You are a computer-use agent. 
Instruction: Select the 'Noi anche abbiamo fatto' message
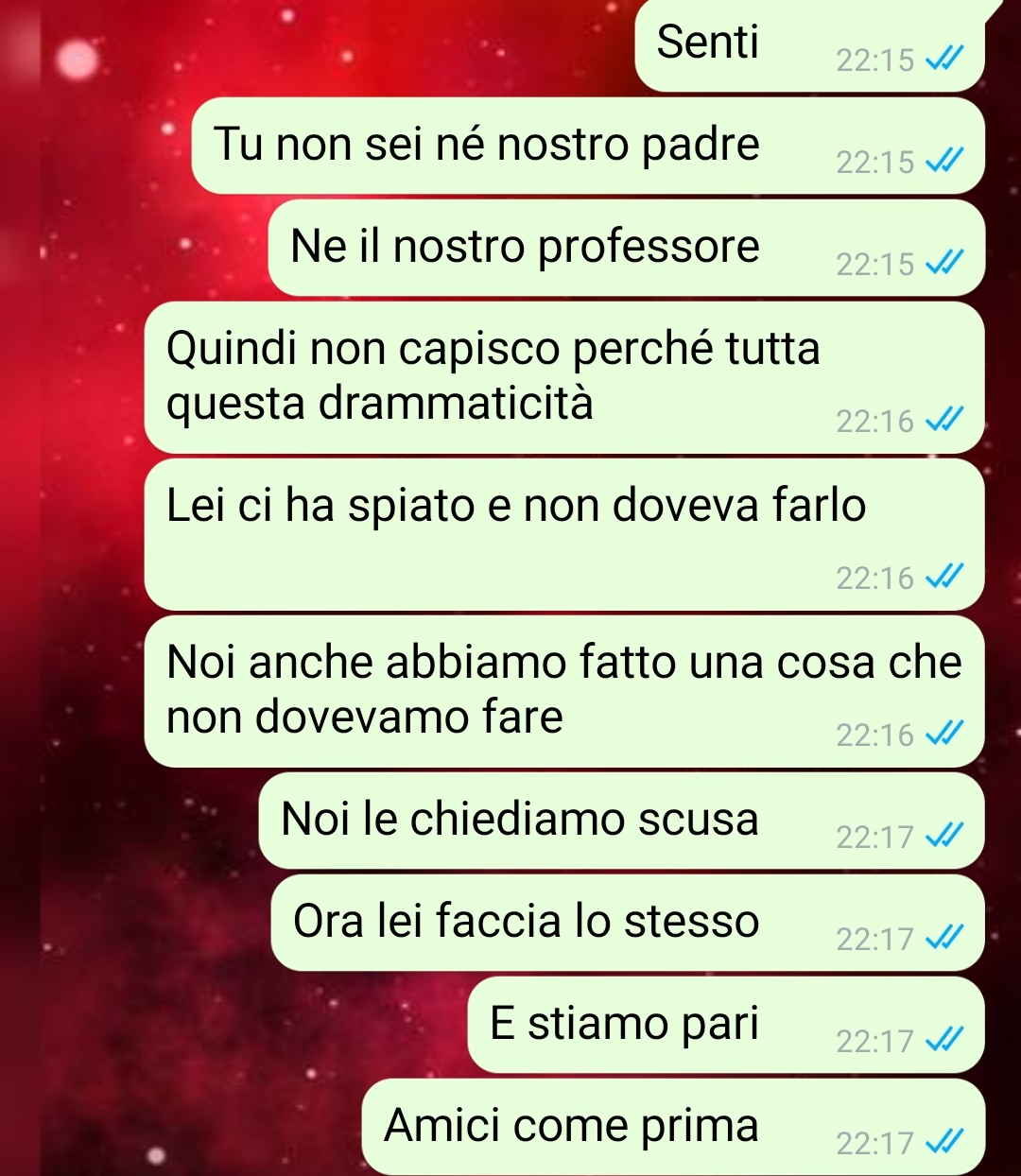pos(564,692)
